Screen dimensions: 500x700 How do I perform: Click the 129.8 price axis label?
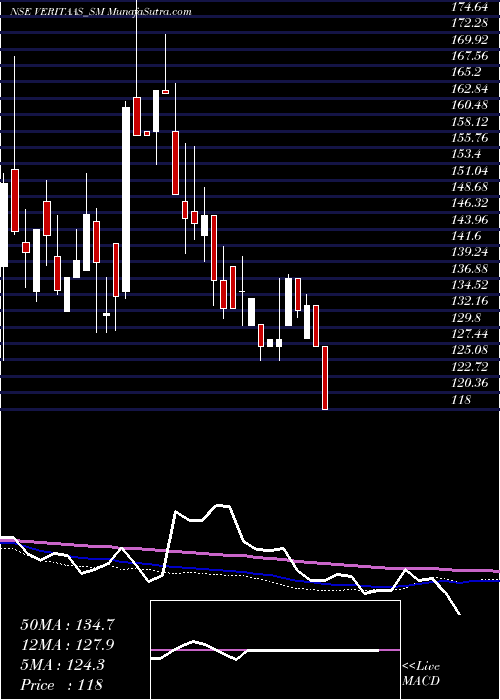[465, 318]
